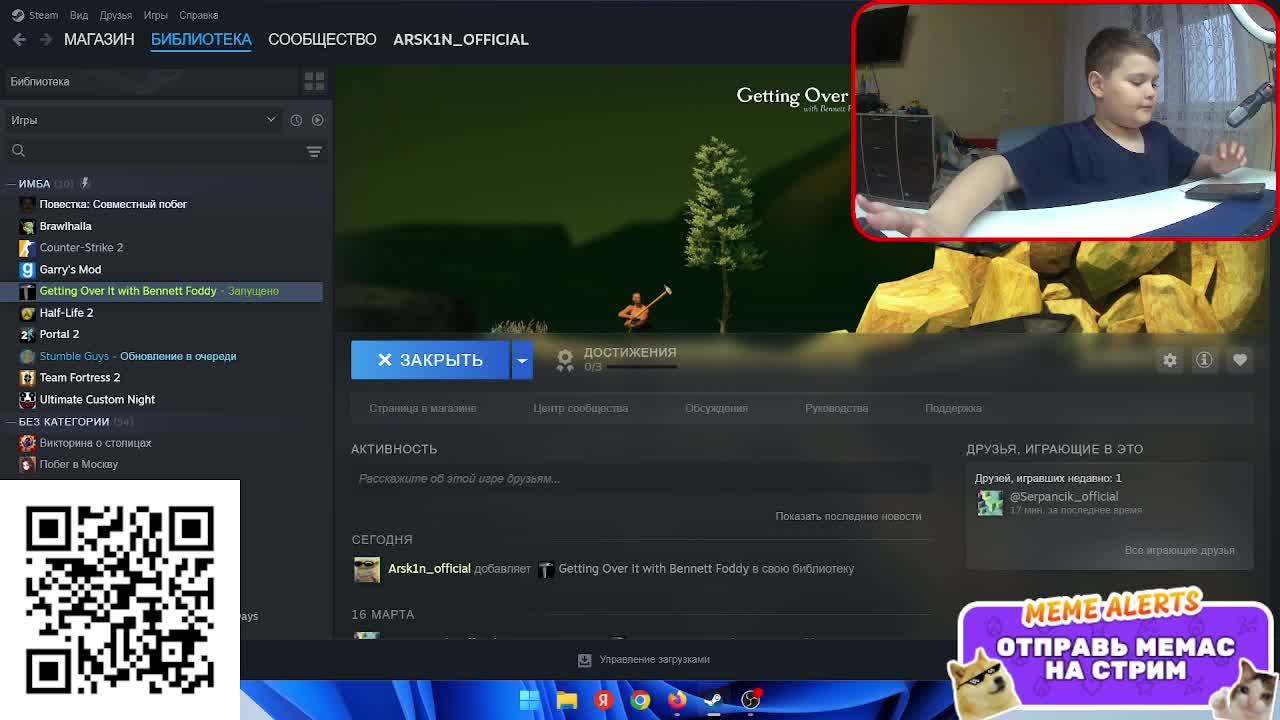This screenshot has height=720, width=1280.
Task: Open the Справка menu
Action: pos(198,15)
